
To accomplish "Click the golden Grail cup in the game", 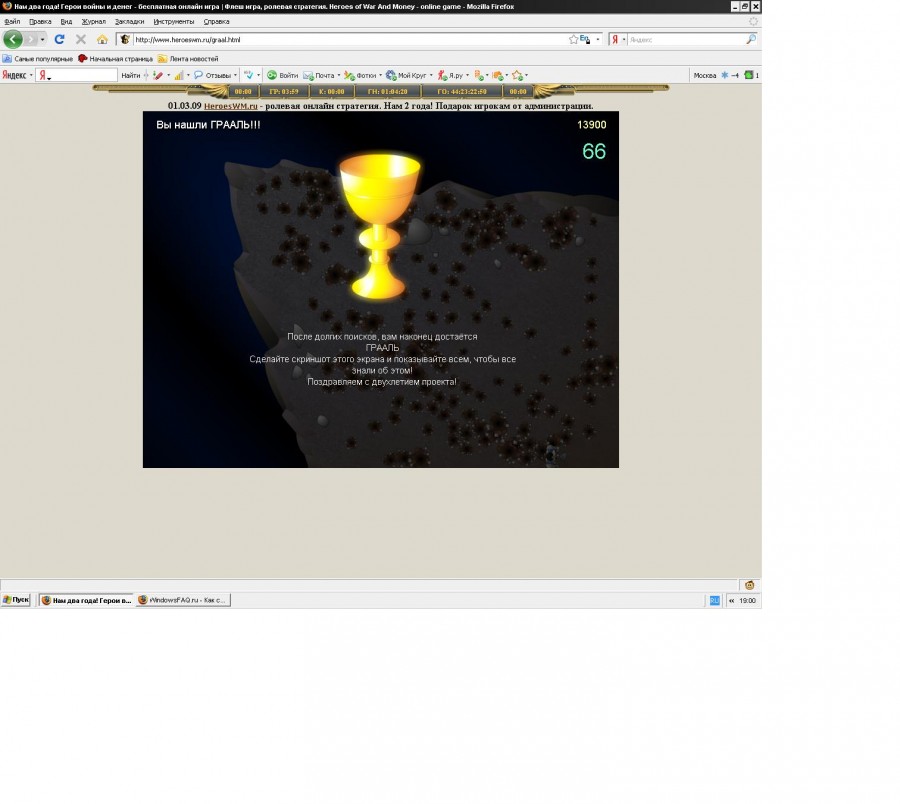I will click(x=379, y=226).
